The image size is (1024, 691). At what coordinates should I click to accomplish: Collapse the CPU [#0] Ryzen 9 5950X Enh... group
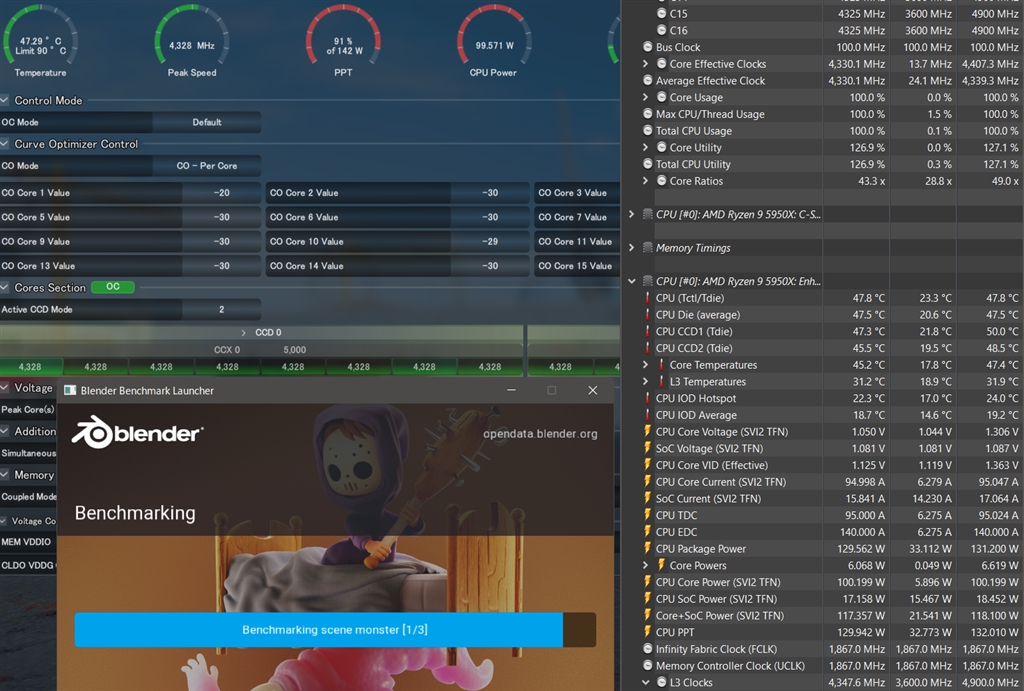(x=632, y=281)
